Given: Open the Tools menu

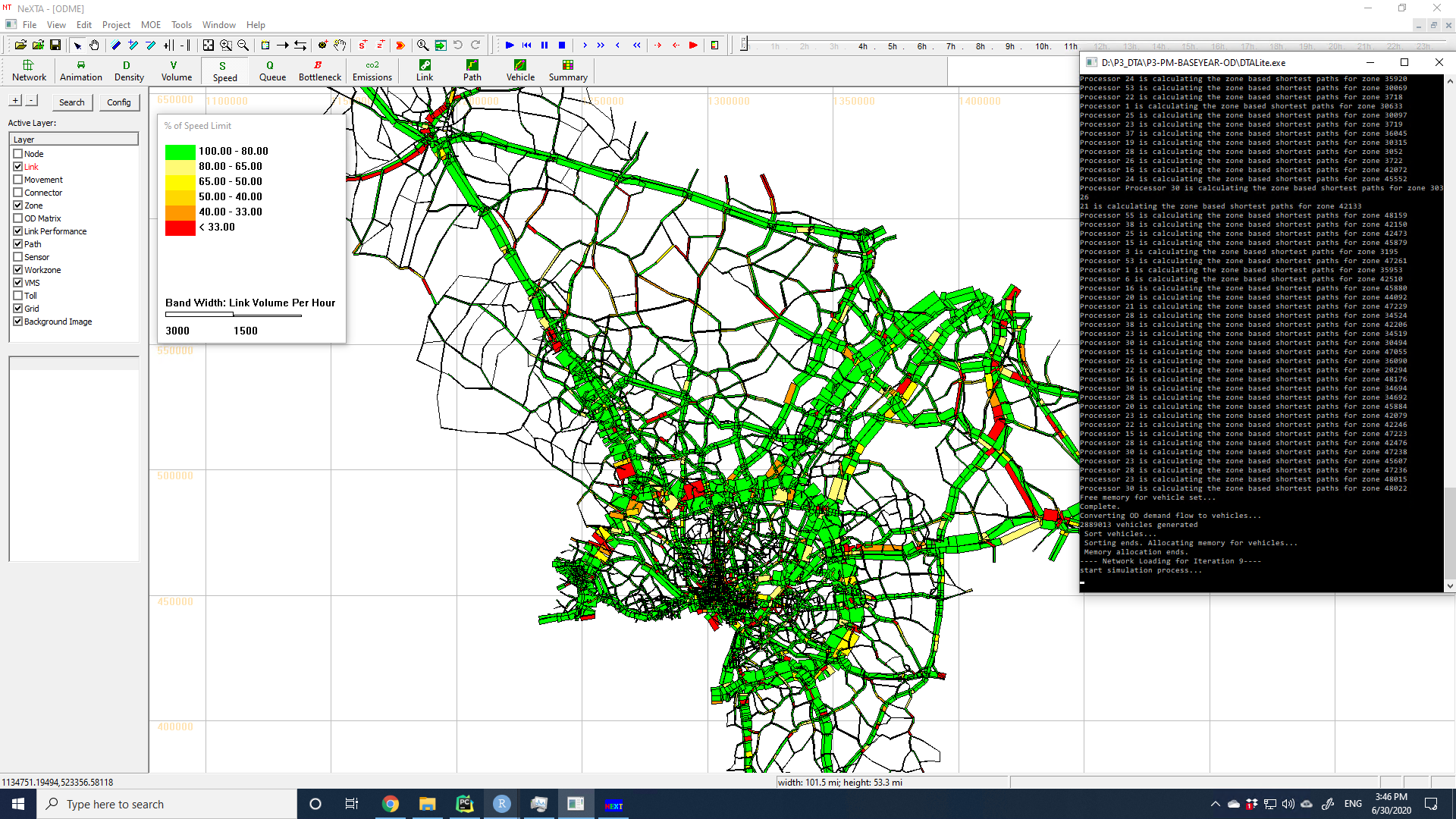Looking at the screenshot, I should (181, 25).
